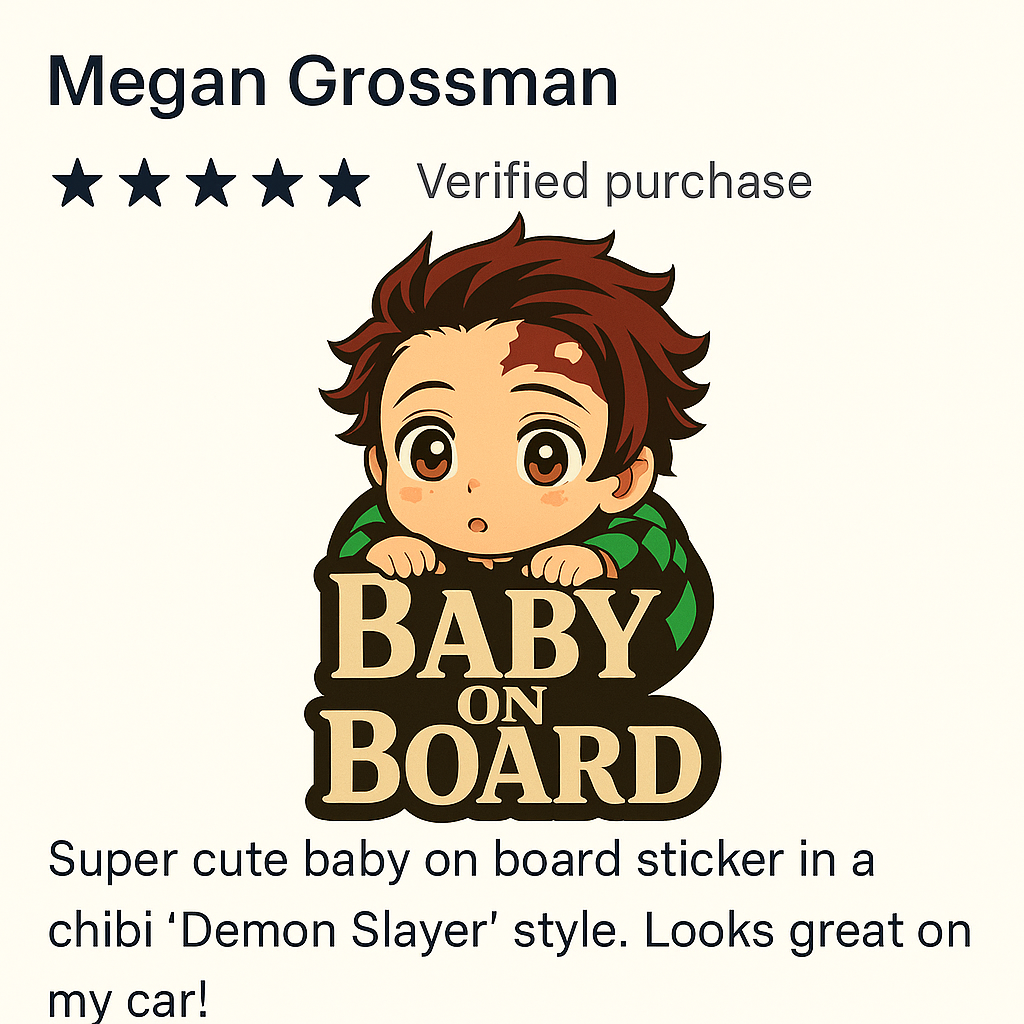Click the character's spiky brown hair

point(522,287)
